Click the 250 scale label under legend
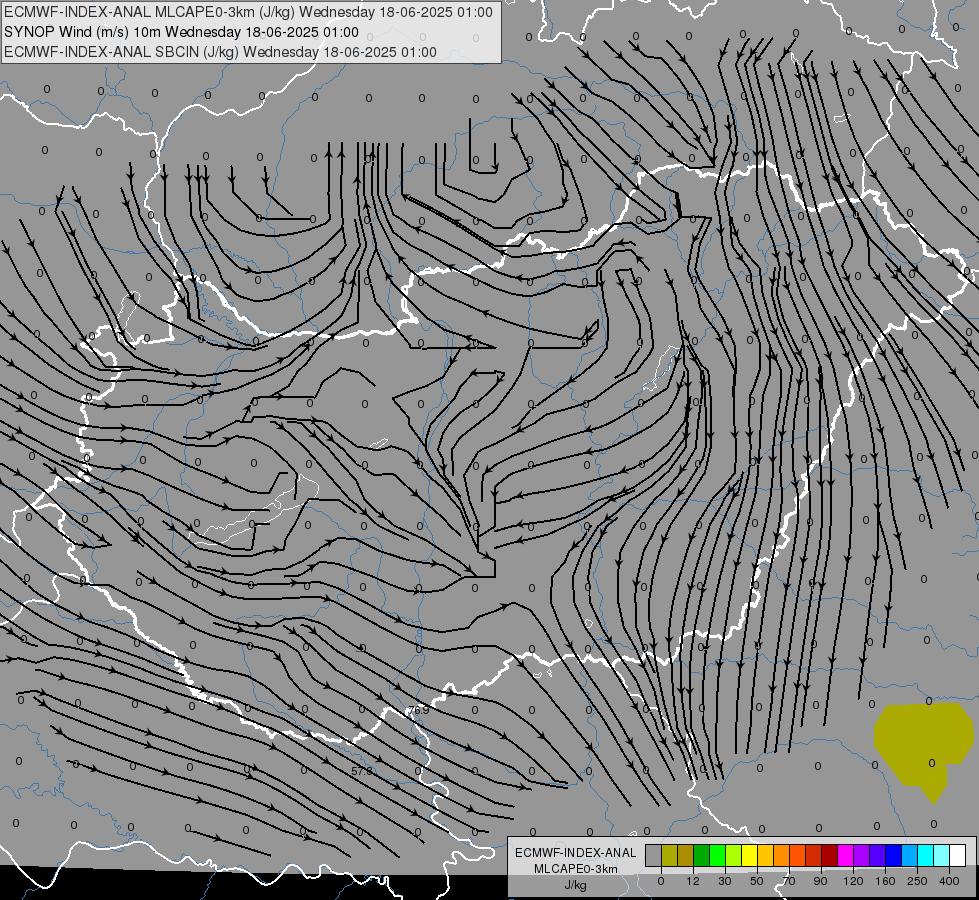979x900 pixels. click(917, 881)
